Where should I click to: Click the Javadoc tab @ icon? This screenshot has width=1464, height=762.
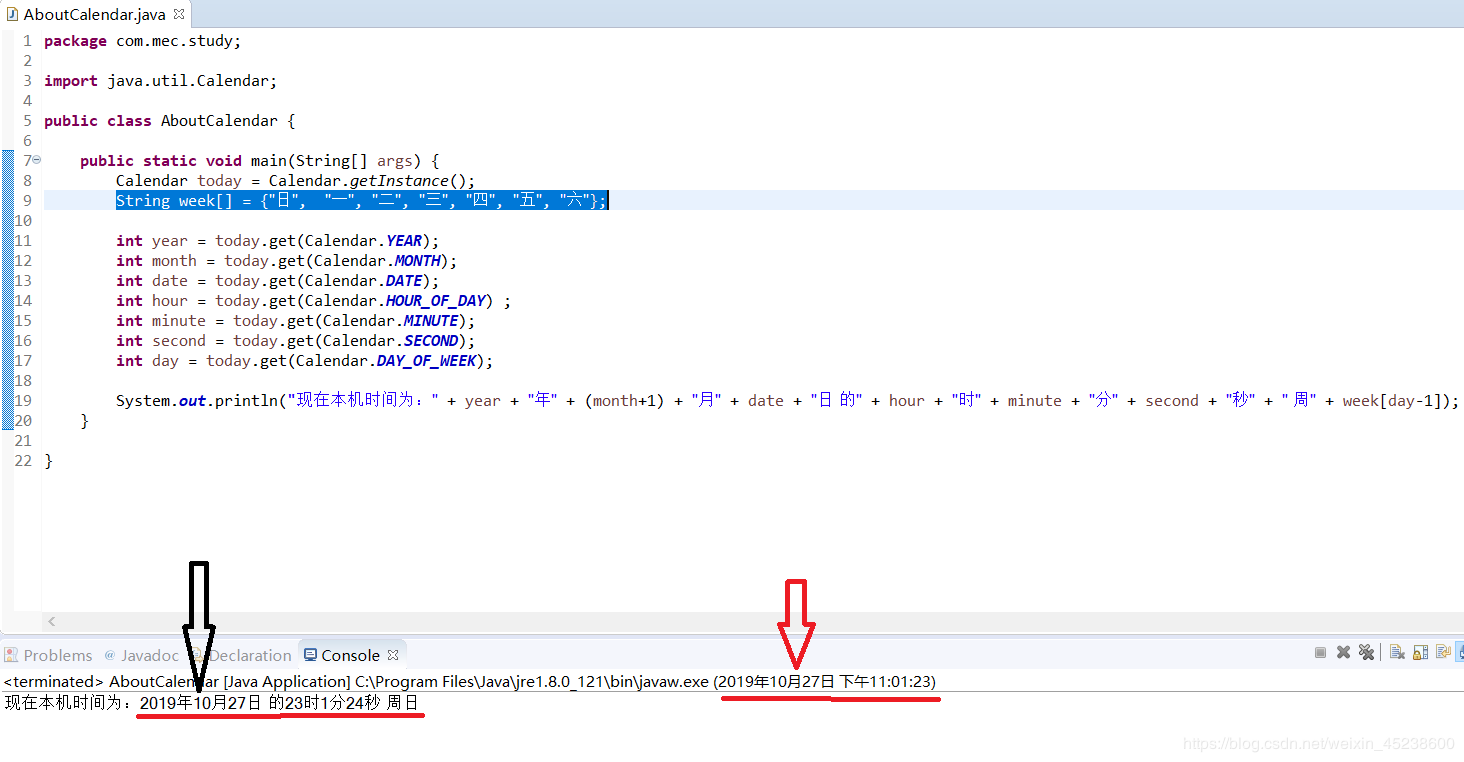(x=111, y=655)
